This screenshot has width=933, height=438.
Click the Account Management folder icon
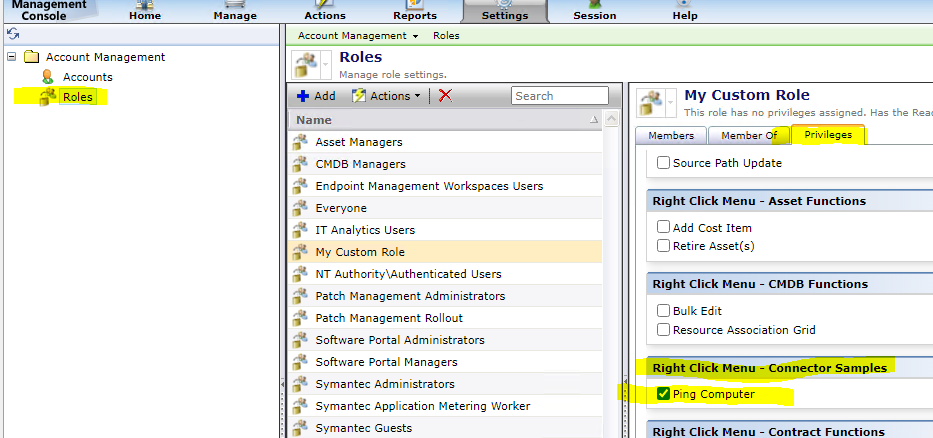[31, 57]
